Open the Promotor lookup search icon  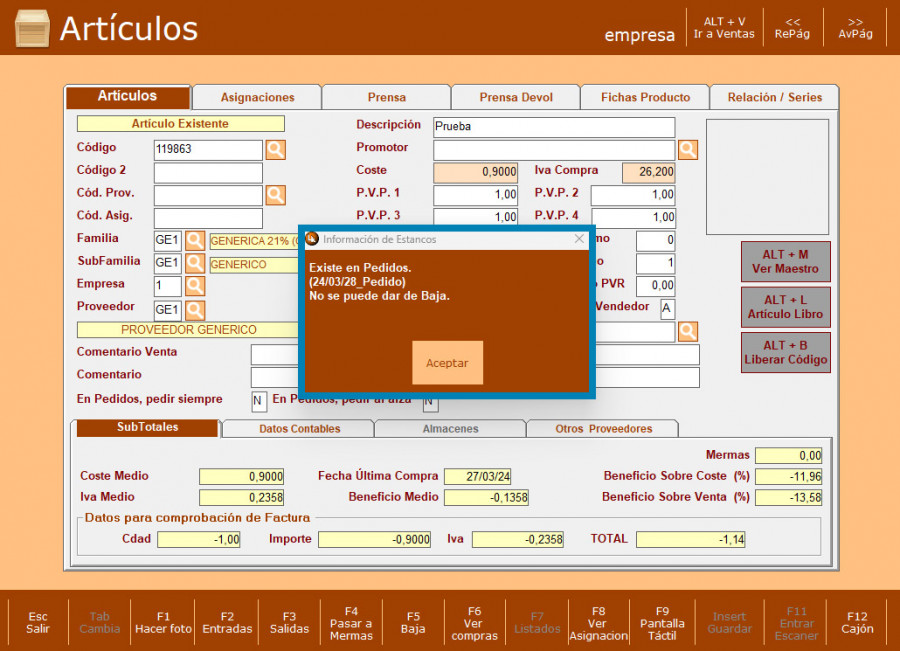688,150
